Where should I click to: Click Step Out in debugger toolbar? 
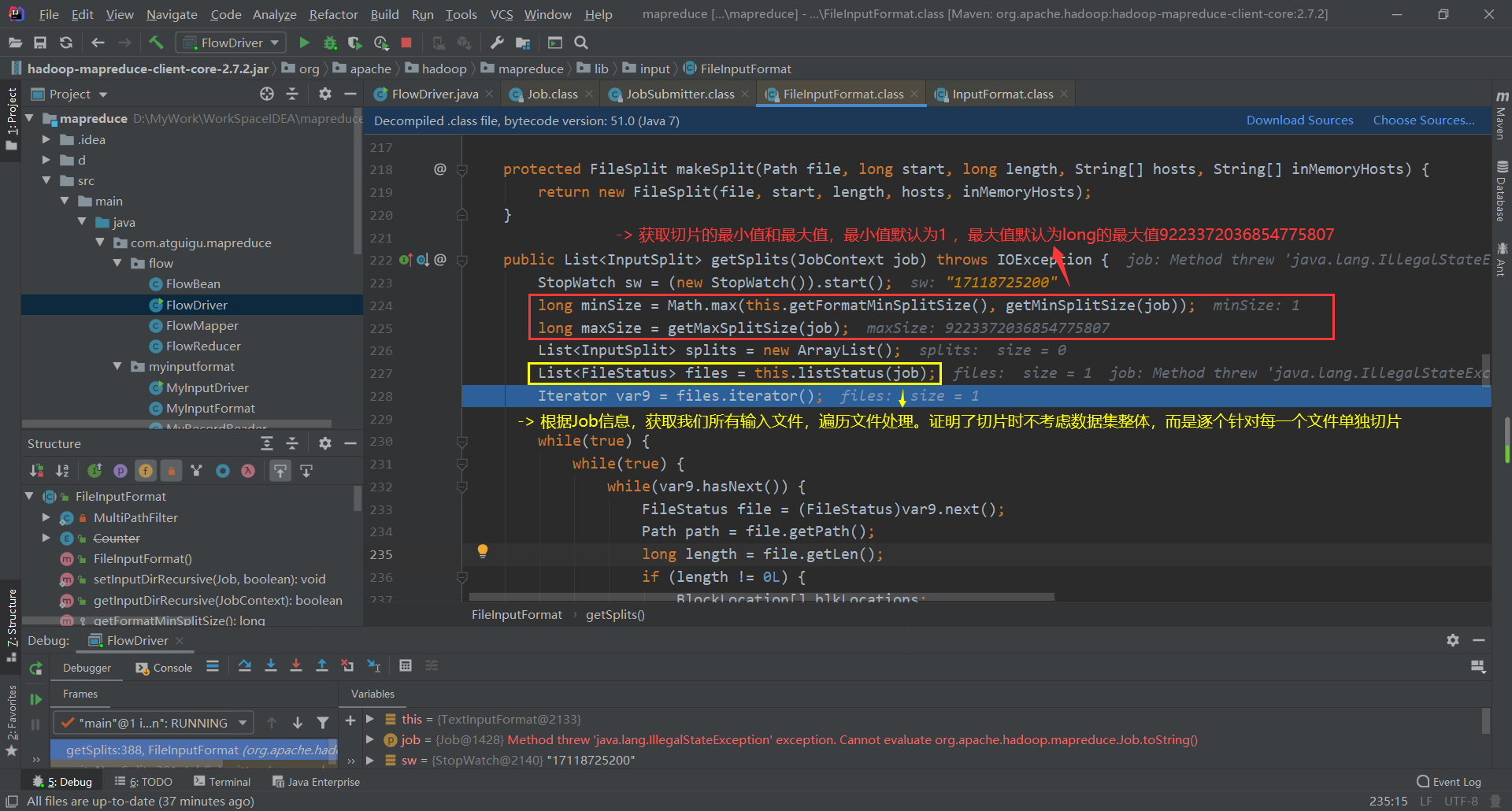click(322, 665)
